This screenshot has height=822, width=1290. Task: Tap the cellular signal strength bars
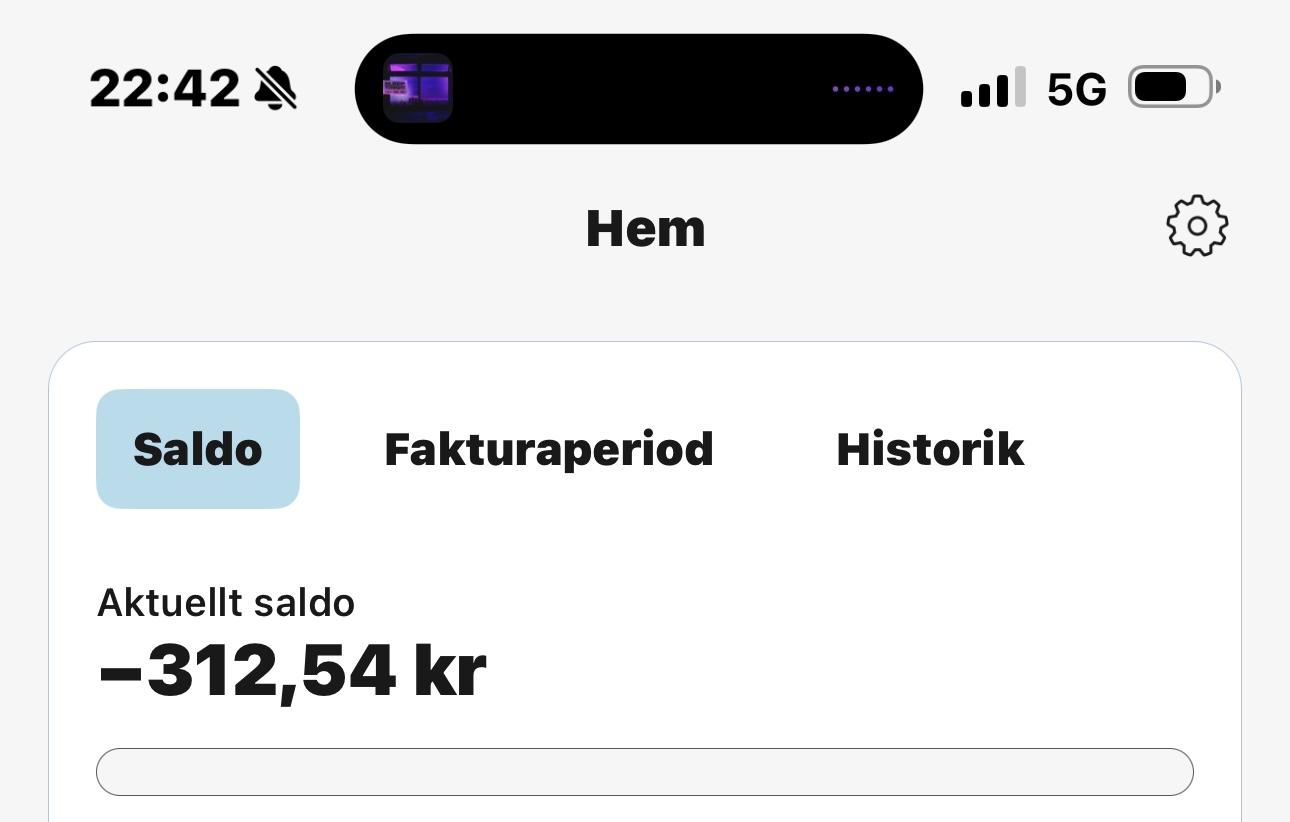993,88
